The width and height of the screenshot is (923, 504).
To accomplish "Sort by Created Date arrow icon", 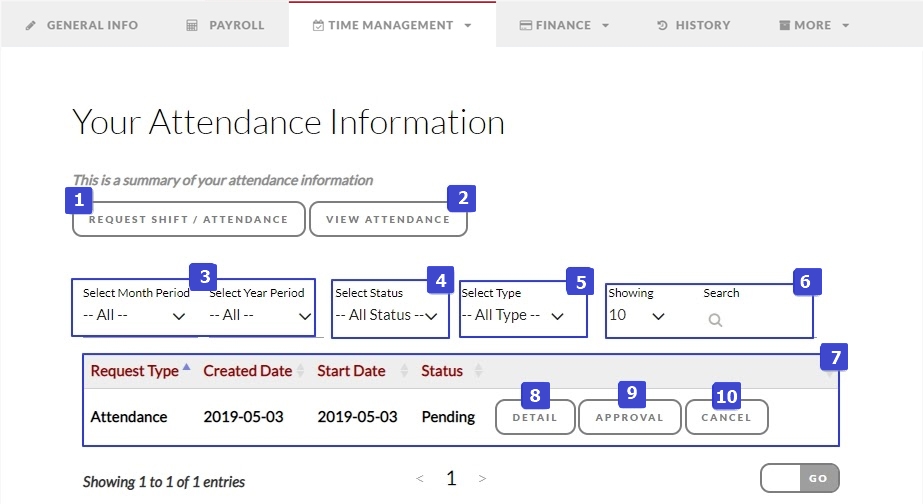I will [x=301, y=371].
